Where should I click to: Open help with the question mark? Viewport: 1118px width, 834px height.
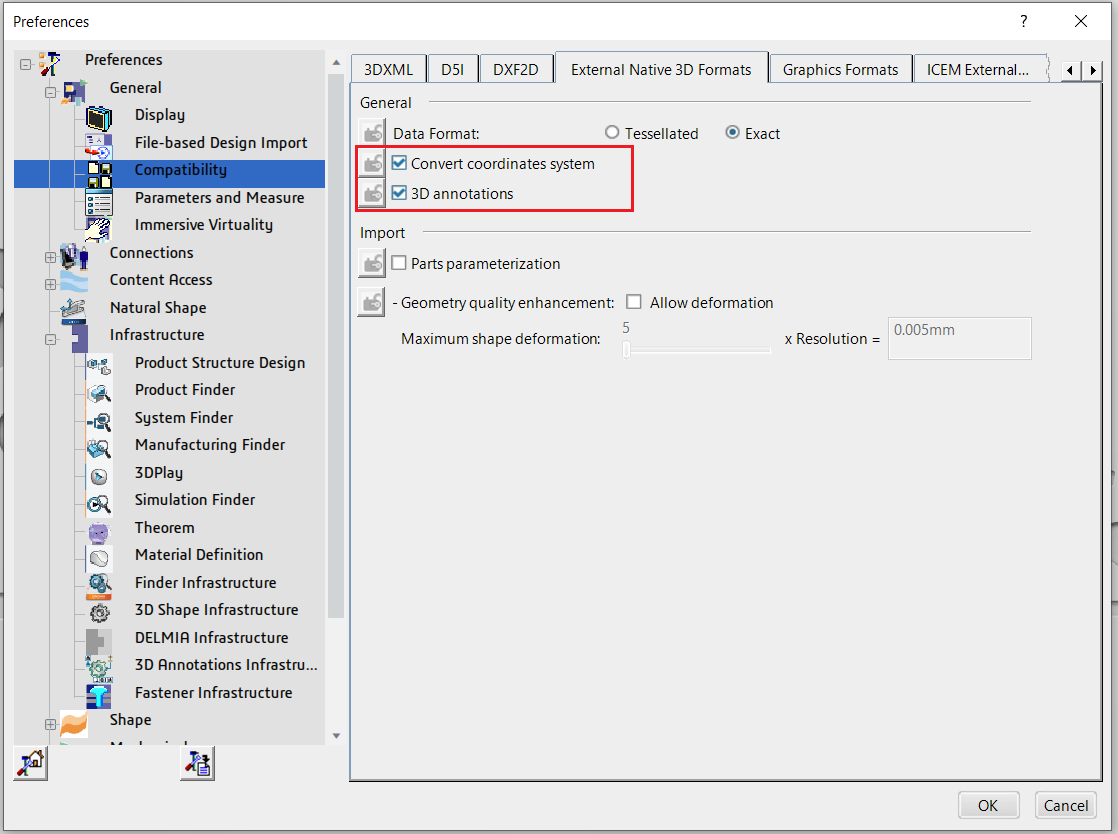click(x=1024, y=21)
